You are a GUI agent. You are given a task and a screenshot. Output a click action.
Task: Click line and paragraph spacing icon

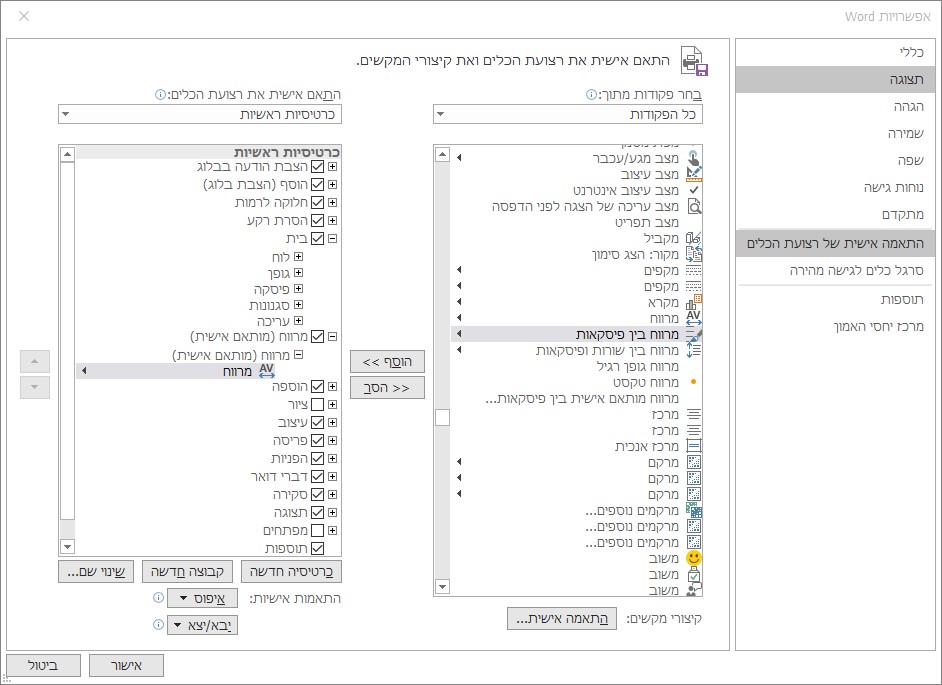pyautogui.click(x=693, y=350)
